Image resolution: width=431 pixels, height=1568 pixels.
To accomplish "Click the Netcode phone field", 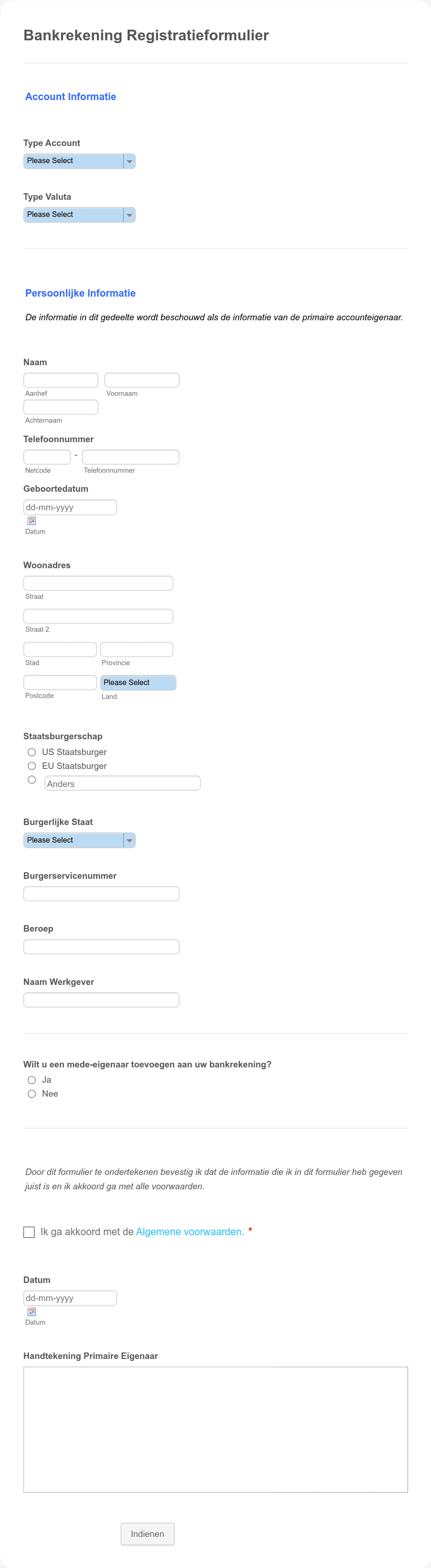I will pos(47,456).
